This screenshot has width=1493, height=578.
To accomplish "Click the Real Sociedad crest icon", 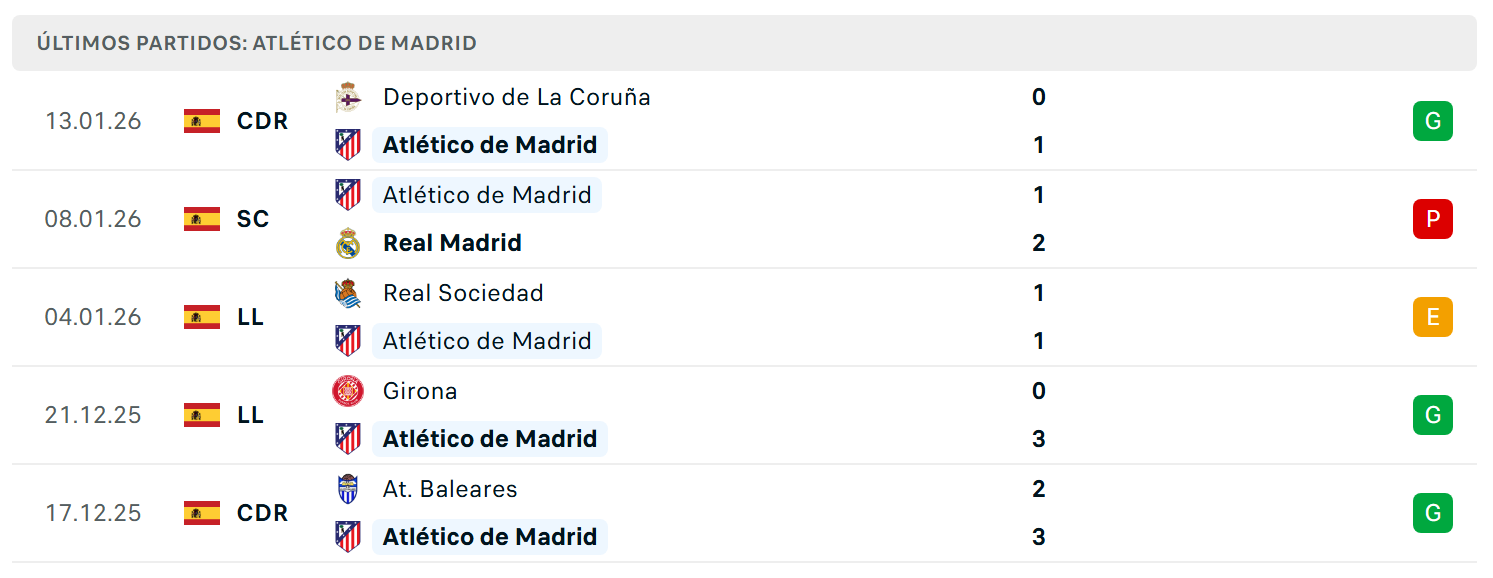I will (x=347, y=293).
